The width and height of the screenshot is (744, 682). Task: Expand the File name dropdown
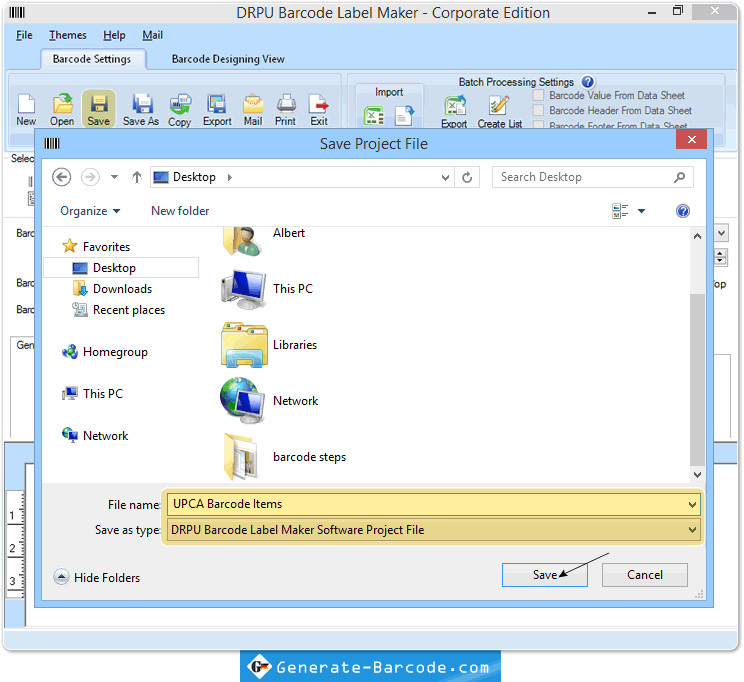coord(692,504)
